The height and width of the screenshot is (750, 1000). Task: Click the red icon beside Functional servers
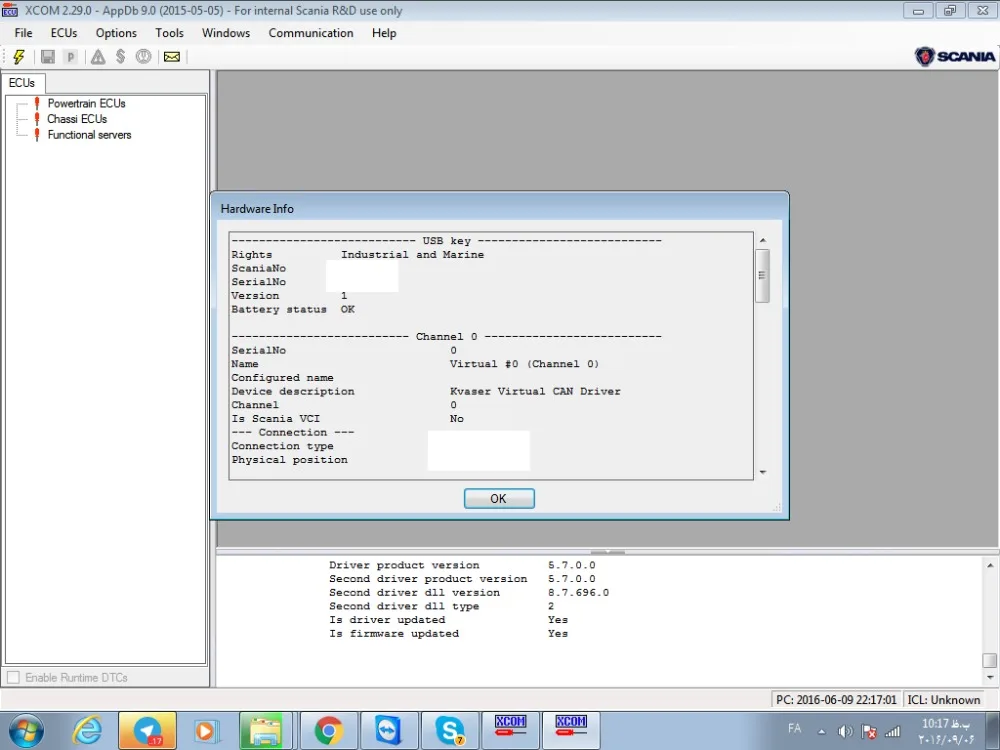point(37,135)
